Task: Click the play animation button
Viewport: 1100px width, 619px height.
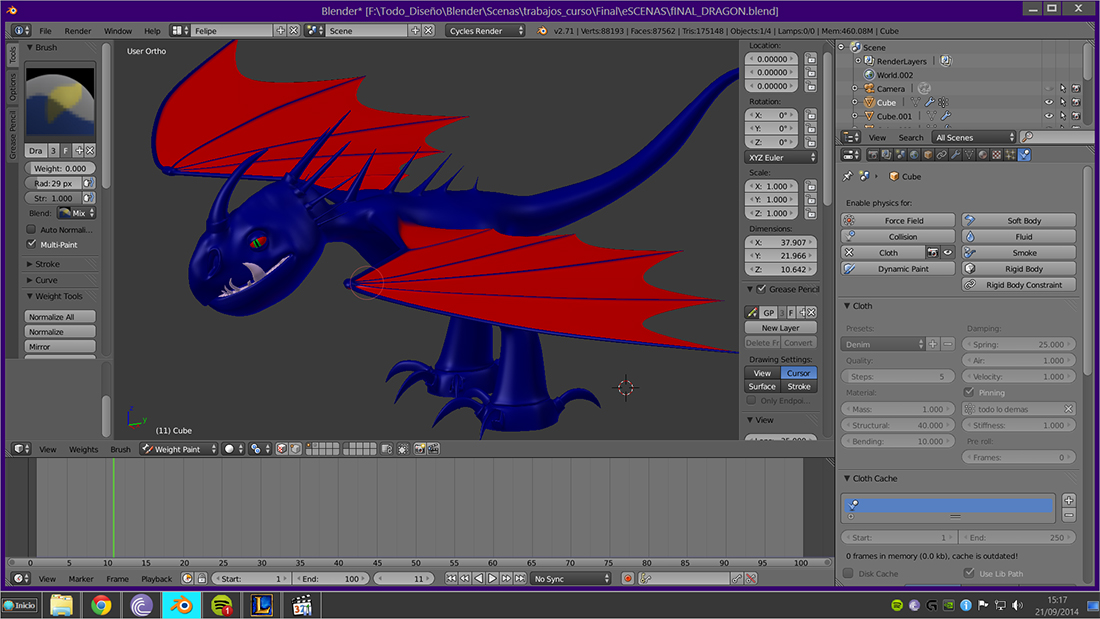Action: point(492,579)
